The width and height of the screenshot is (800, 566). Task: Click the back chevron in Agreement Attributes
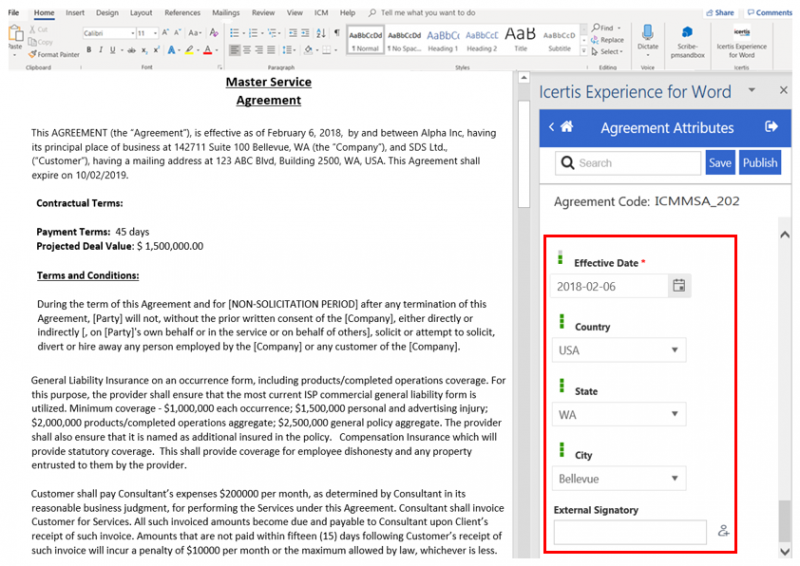[x=551, y=127]
